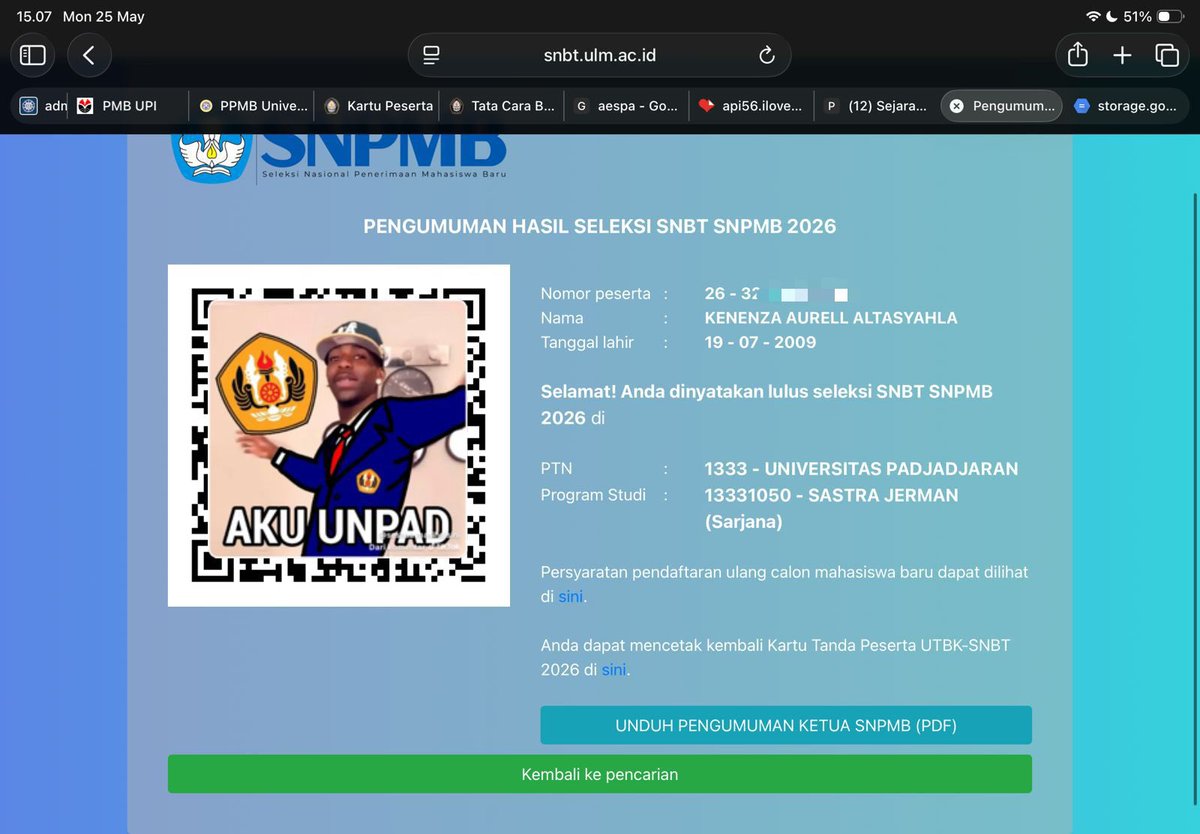Image resolution: width=1200 pixels, height=834 pixels.
Task: Tap the Nomor peserta label
Action: click(x=596, y=294)
